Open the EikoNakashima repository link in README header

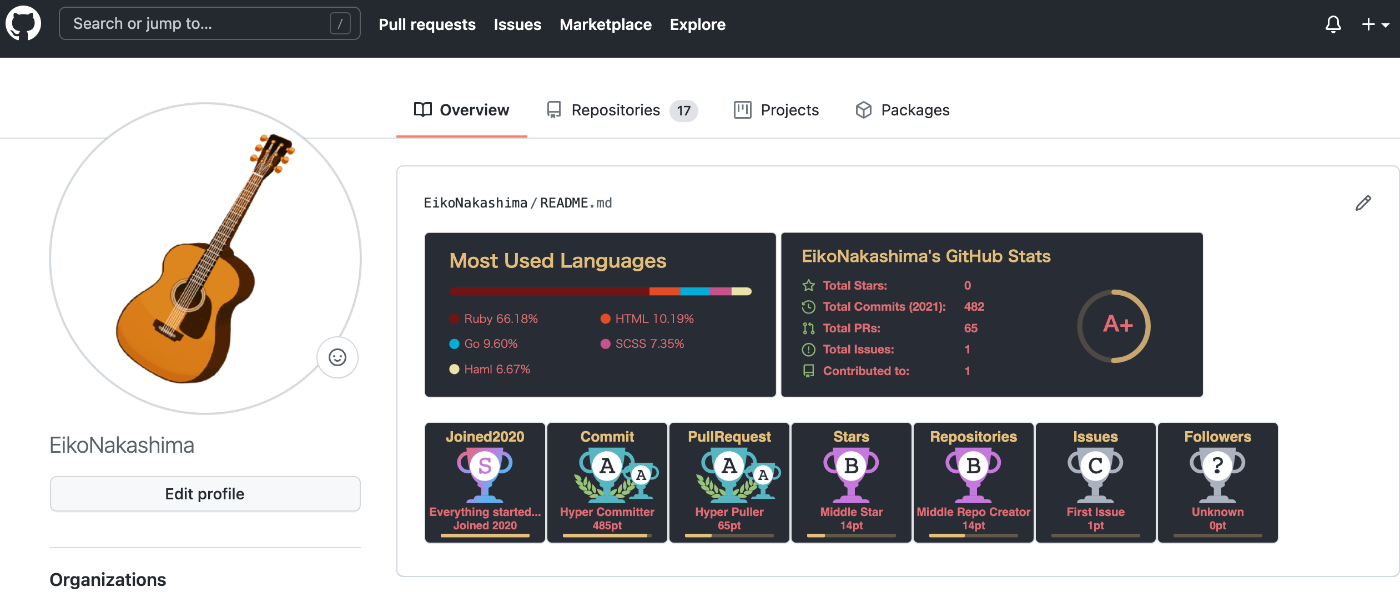(x=476, y=203)
